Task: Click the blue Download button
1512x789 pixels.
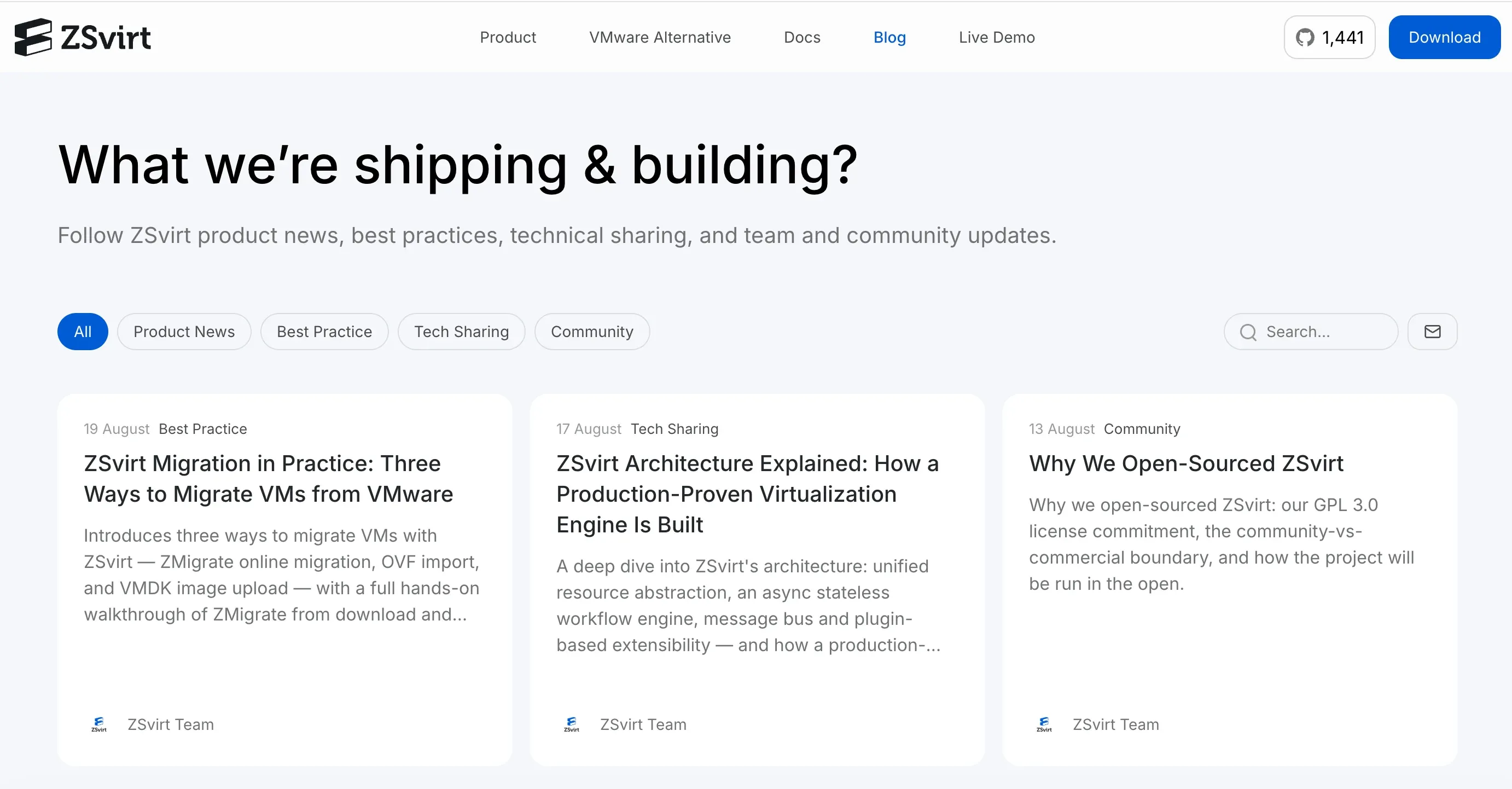Action: (1445, 37)
